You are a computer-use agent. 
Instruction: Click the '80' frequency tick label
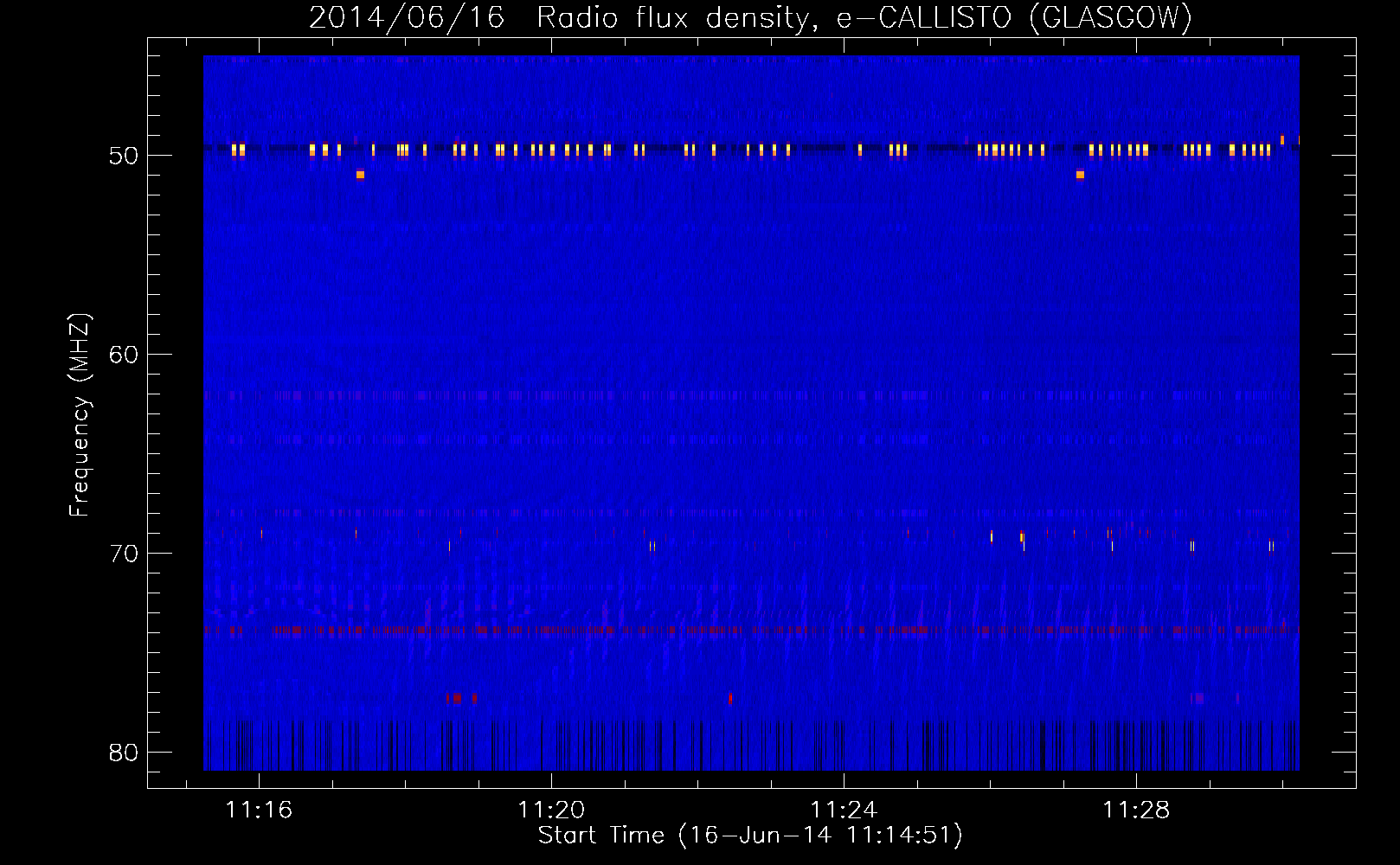pyautogui.click(x=124, y=753)
